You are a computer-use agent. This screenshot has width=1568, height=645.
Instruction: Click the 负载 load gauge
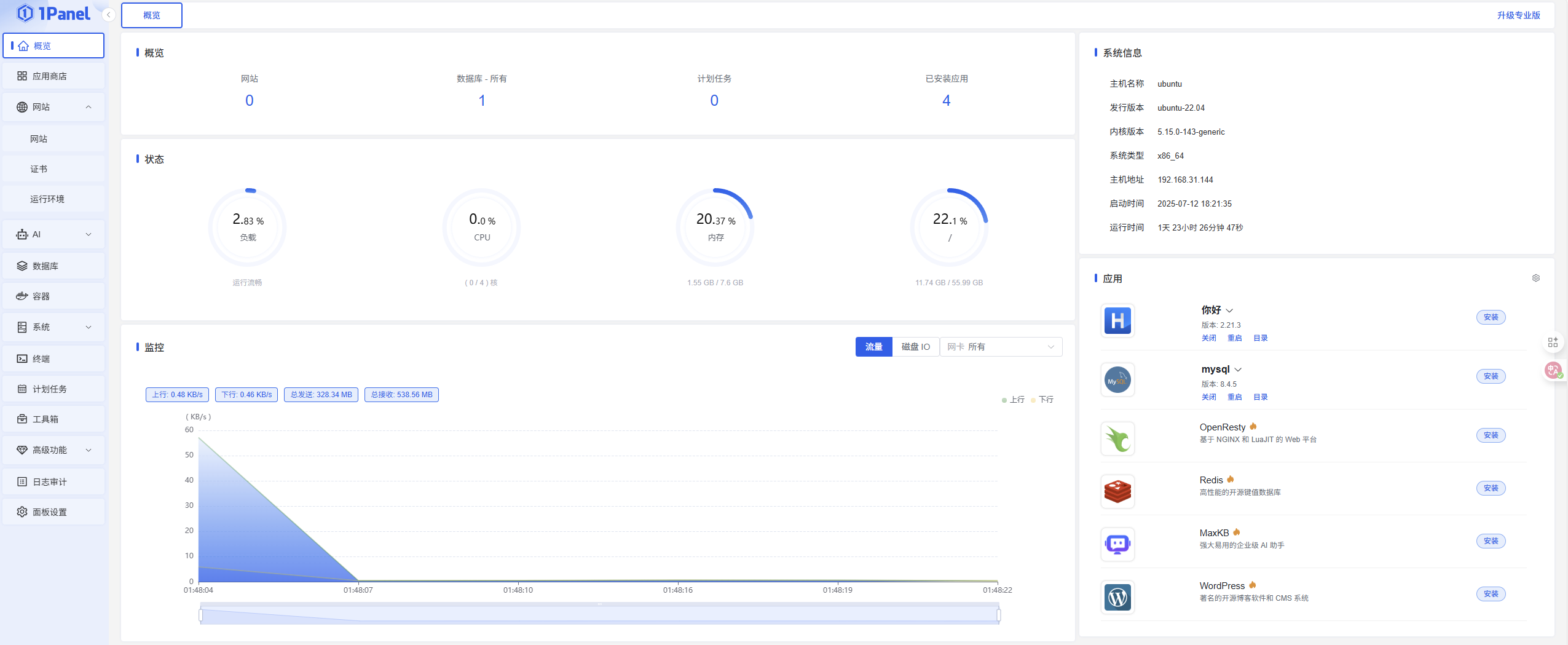click(x=248, y=228)
